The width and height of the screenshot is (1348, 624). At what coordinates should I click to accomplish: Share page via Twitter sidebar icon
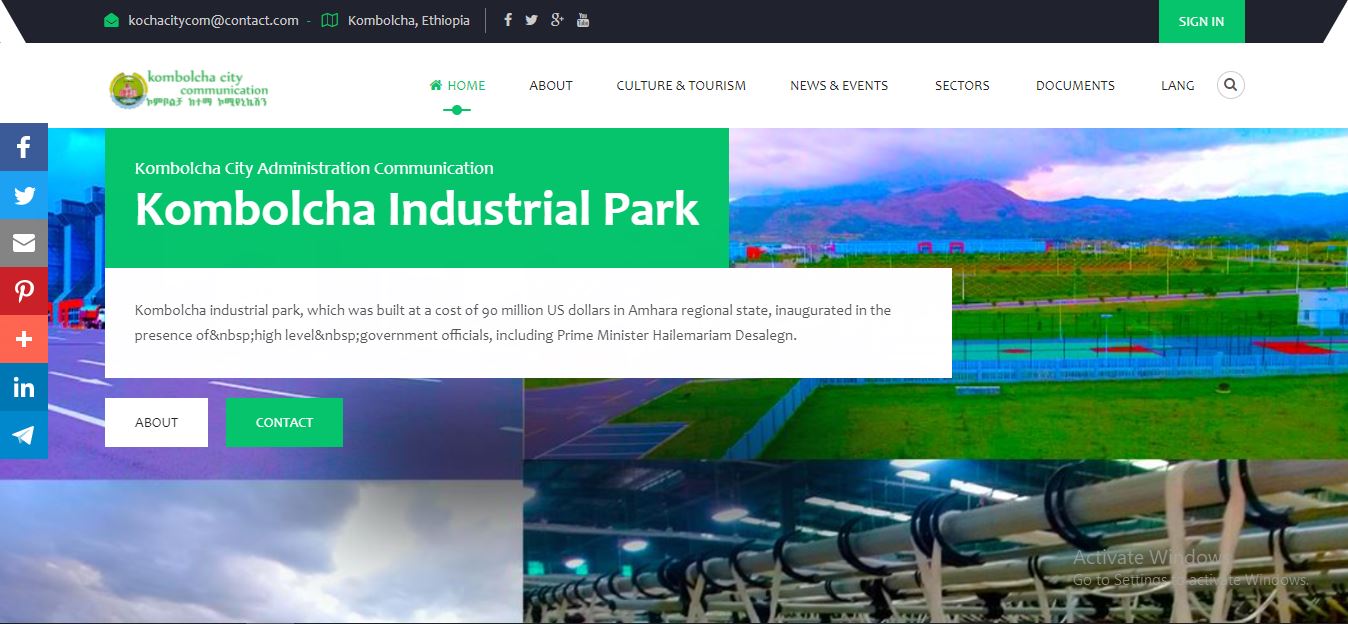tap(24, 196)
